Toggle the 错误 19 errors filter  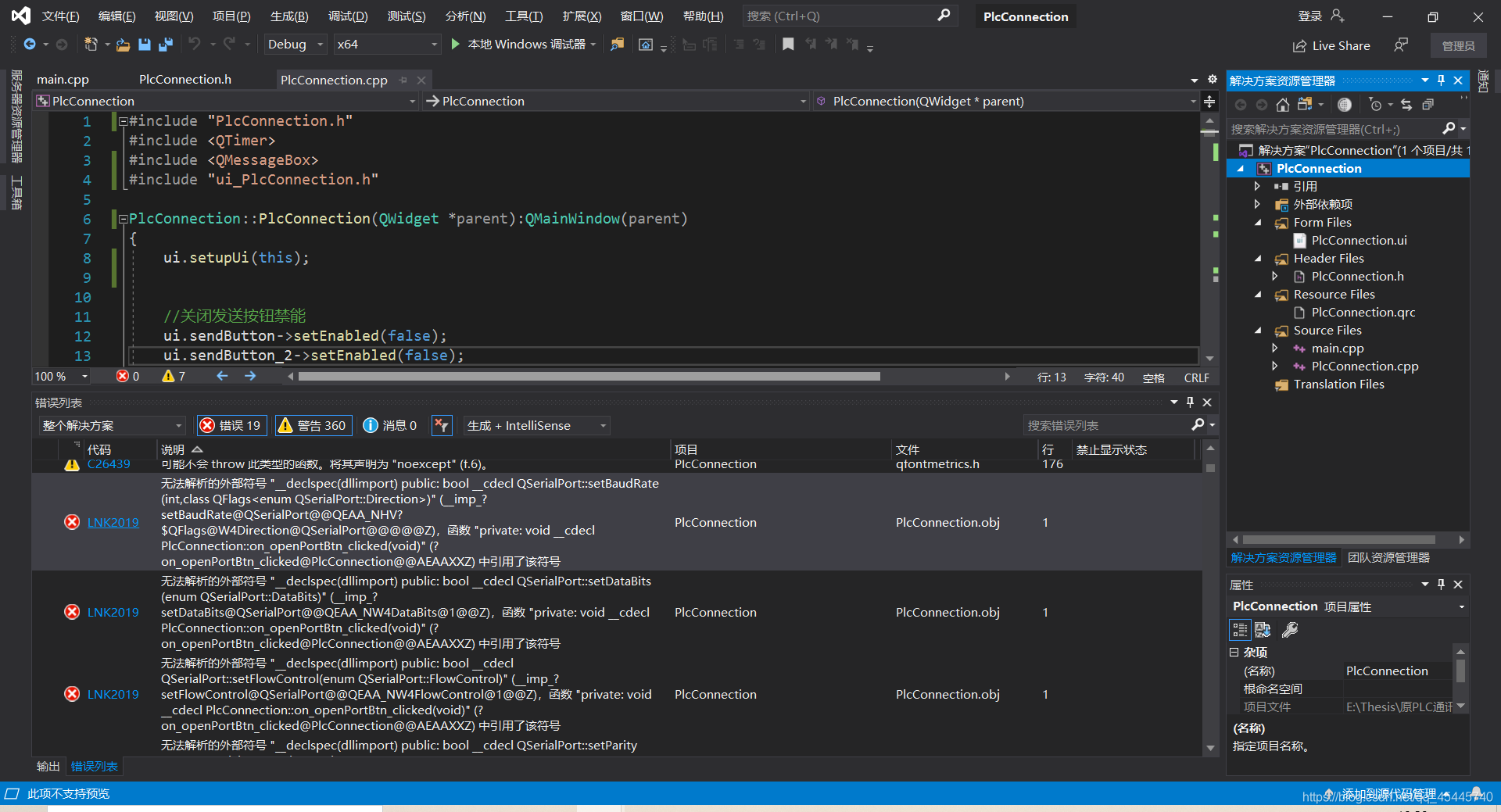pos(231,425)
